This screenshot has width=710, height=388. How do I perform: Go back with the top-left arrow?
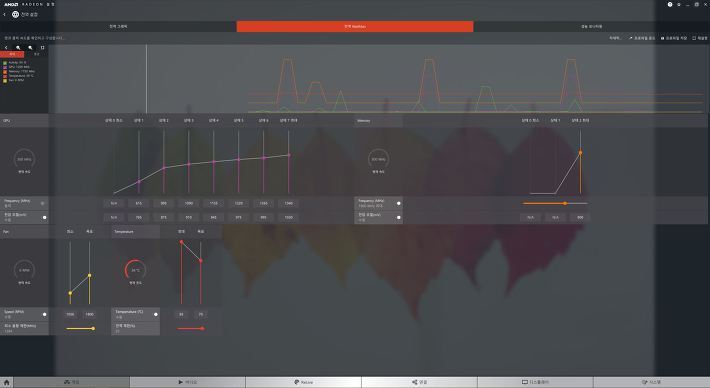coord(5,14)
